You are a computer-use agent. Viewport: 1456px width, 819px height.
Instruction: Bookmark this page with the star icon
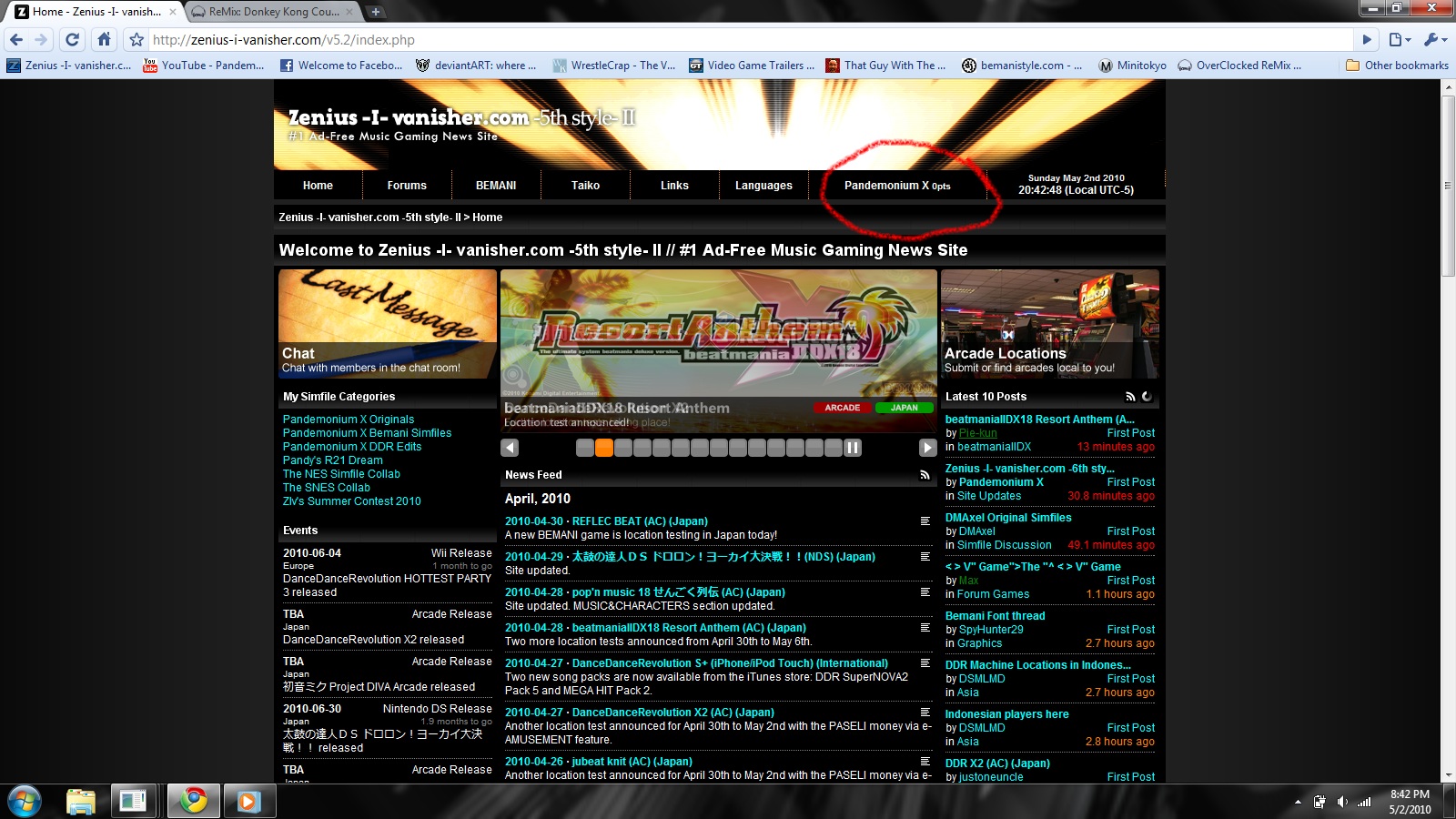(136, 40)
